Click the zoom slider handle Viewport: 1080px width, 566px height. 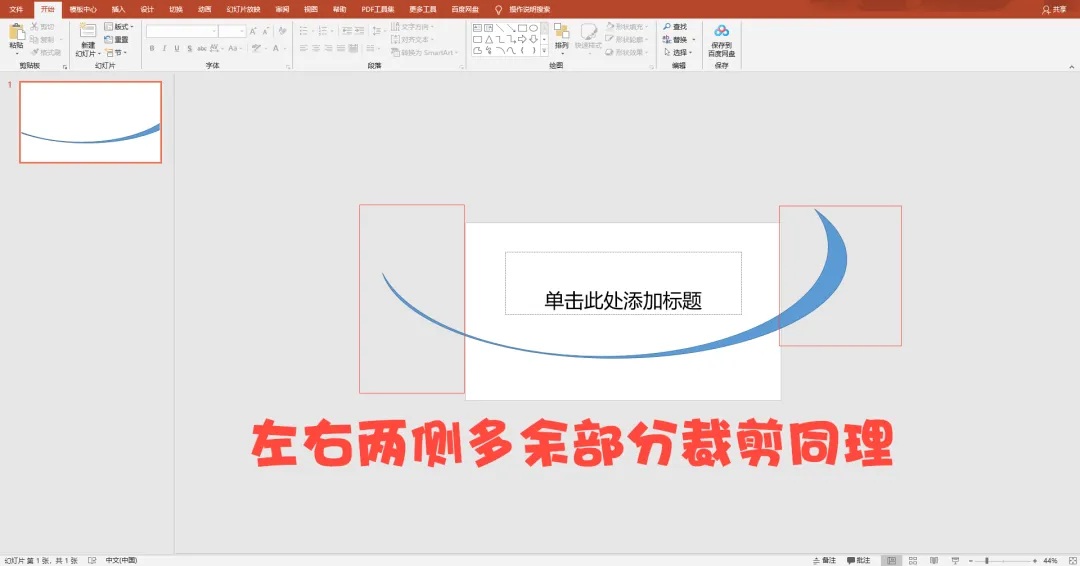[986, 560]
